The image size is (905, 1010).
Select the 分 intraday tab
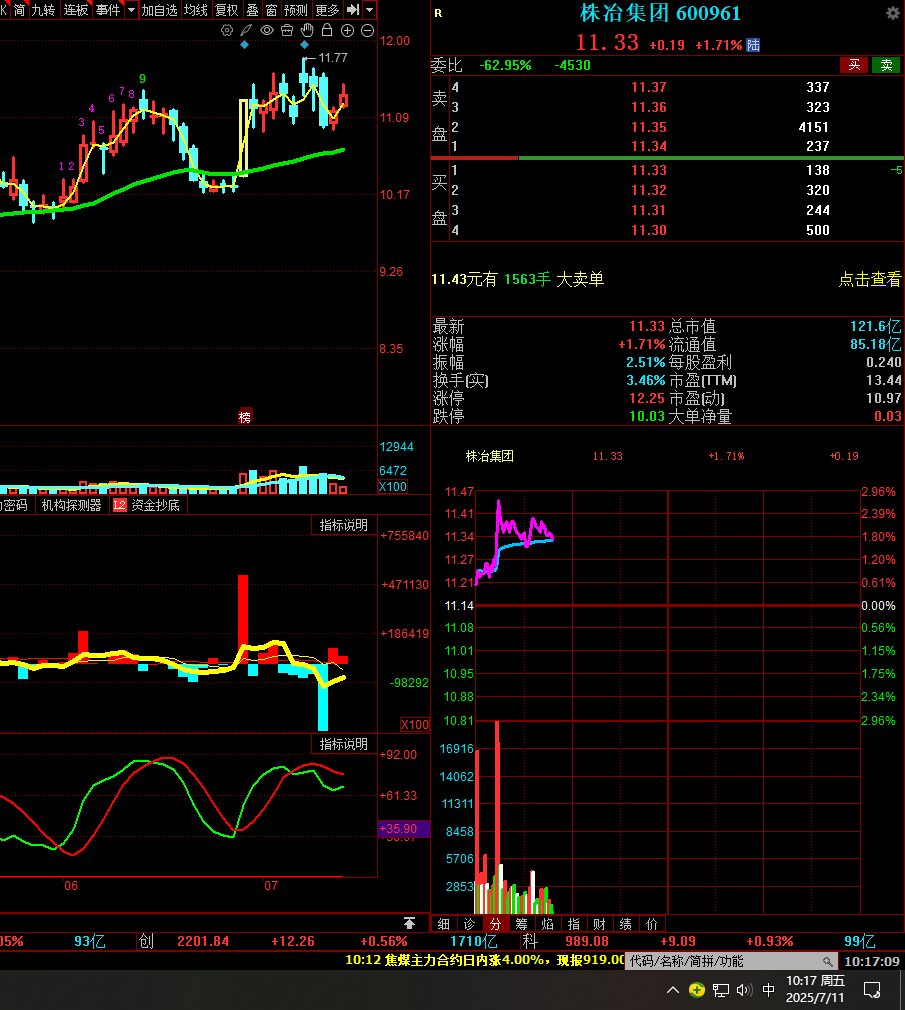495,924
